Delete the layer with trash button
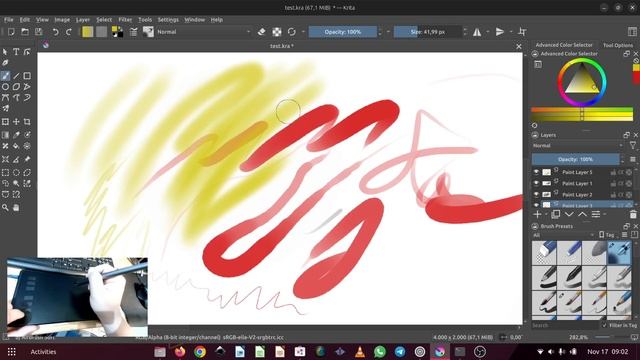 coord(633,214)
